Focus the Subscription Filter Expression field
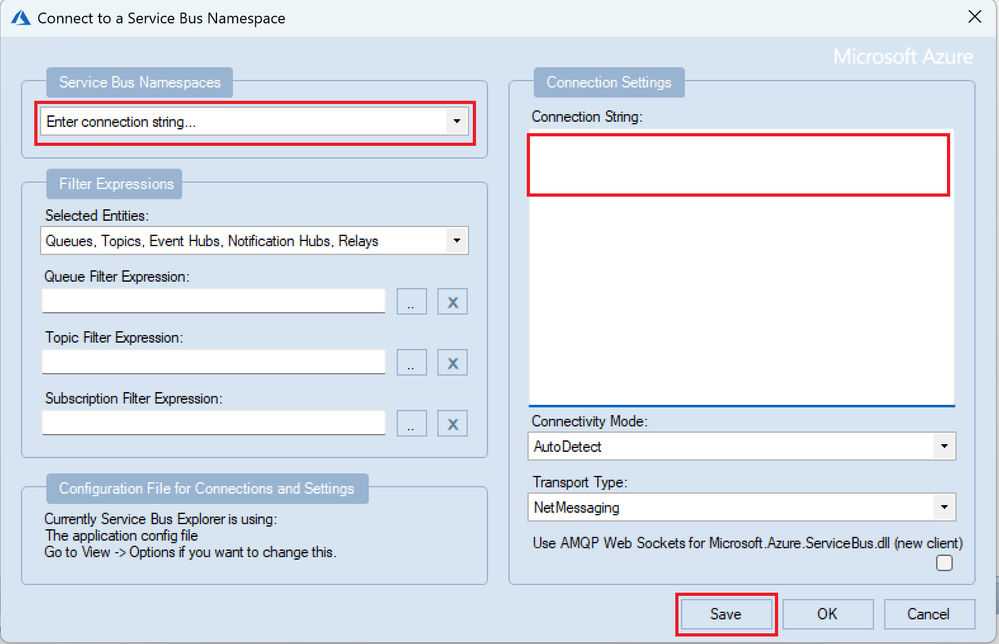 [x=213, y=423]
